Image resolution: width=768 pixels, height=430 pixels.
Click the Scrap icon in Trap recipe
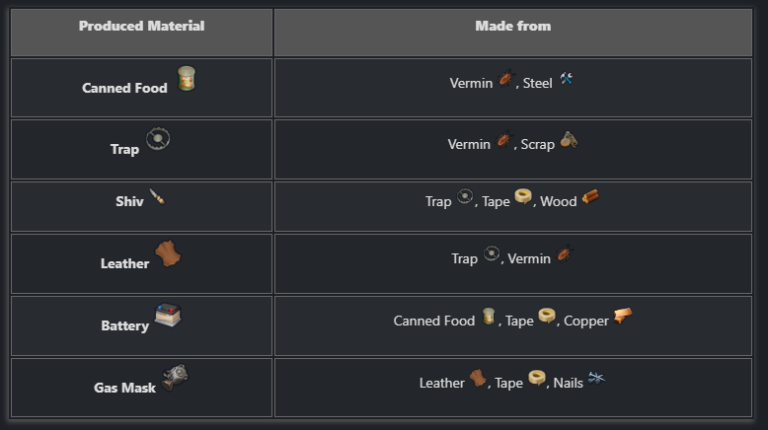click(x=568, y=141)
